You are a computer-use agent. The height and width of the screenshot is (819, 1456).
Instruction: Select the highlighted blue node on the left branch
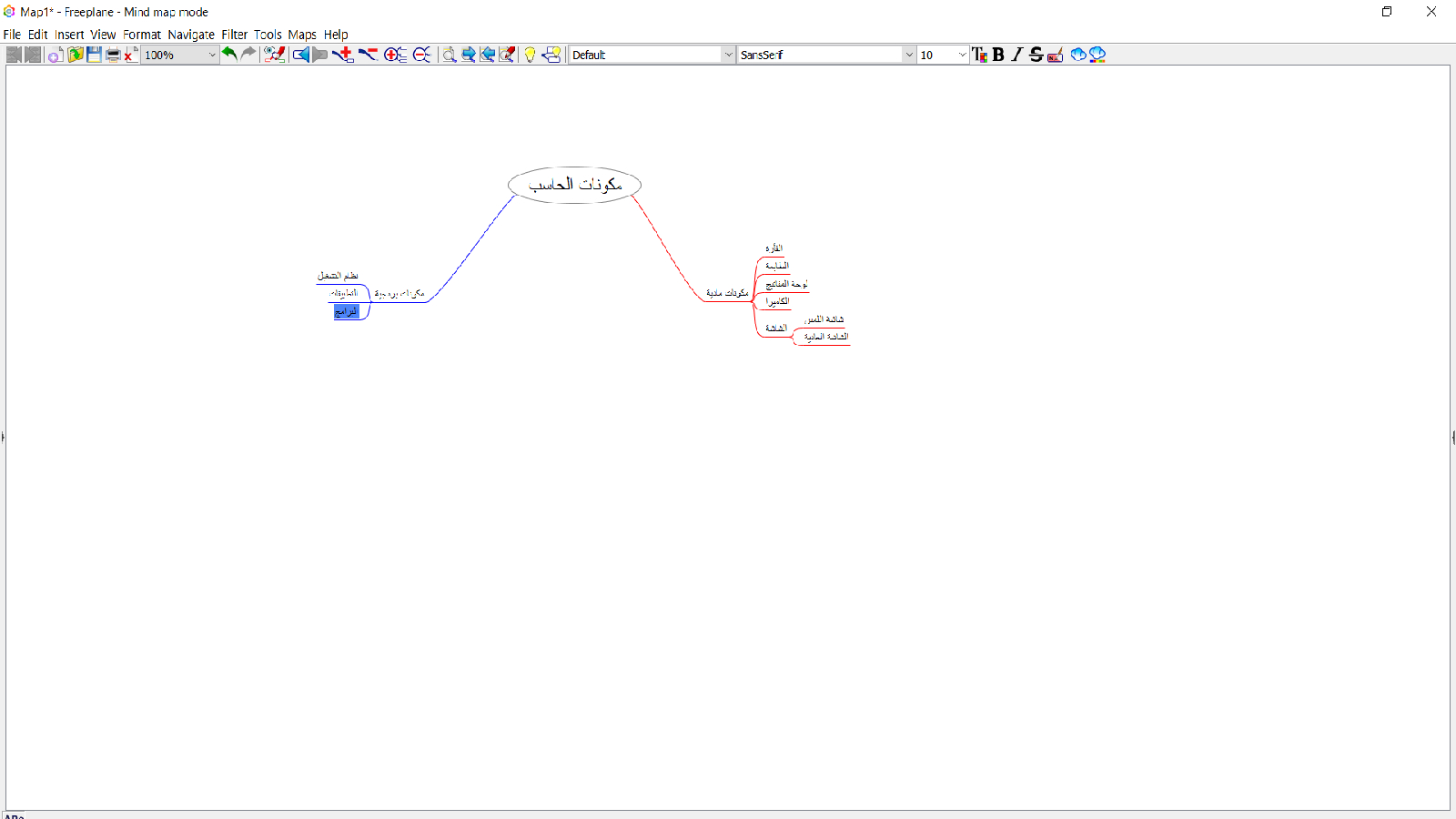tap(347, 311)
